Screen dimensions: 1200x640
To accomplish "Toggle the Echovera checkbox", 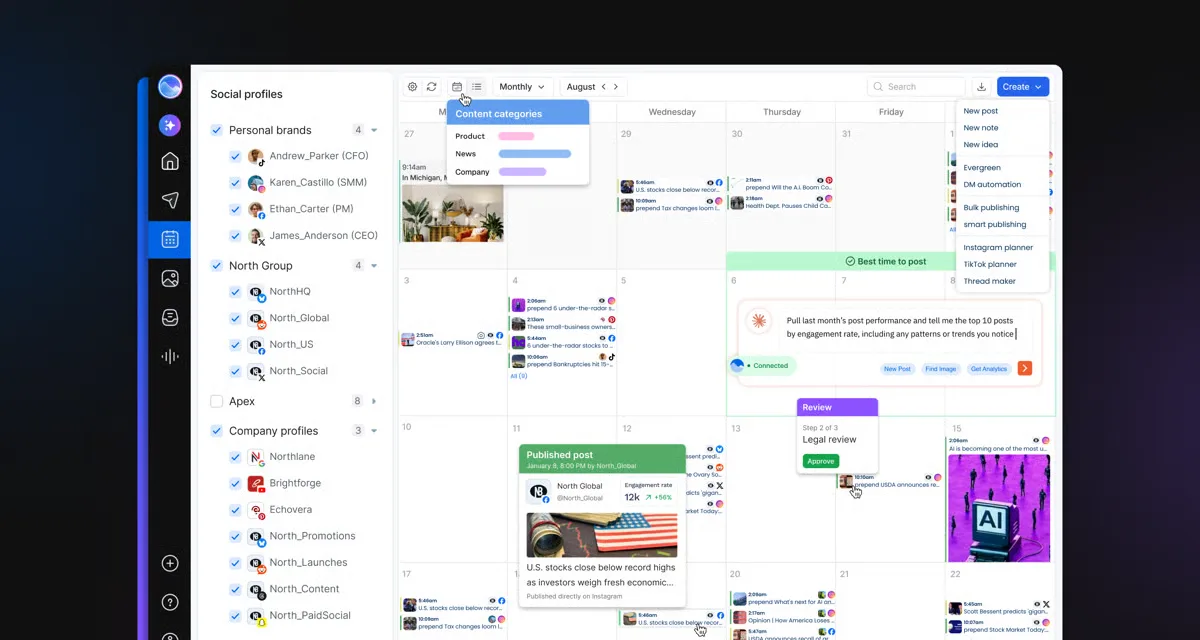I will tap(235, 510).
